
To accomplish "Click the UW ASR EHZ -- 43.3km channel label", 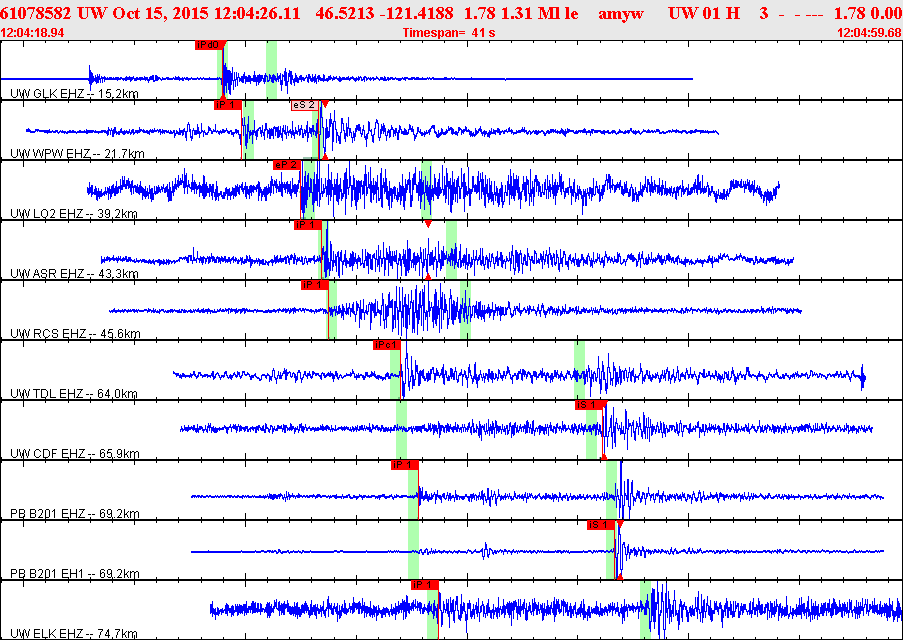I will (x=75, y=273).
